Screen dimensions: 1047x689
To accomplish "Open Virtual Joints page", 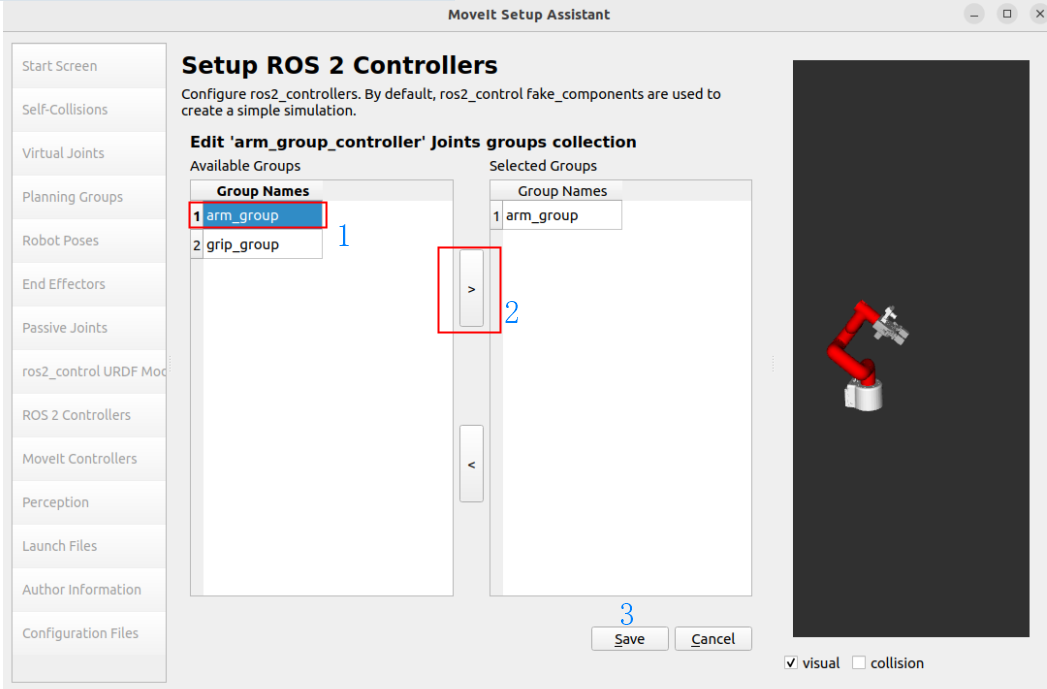I will click(89, 153).
